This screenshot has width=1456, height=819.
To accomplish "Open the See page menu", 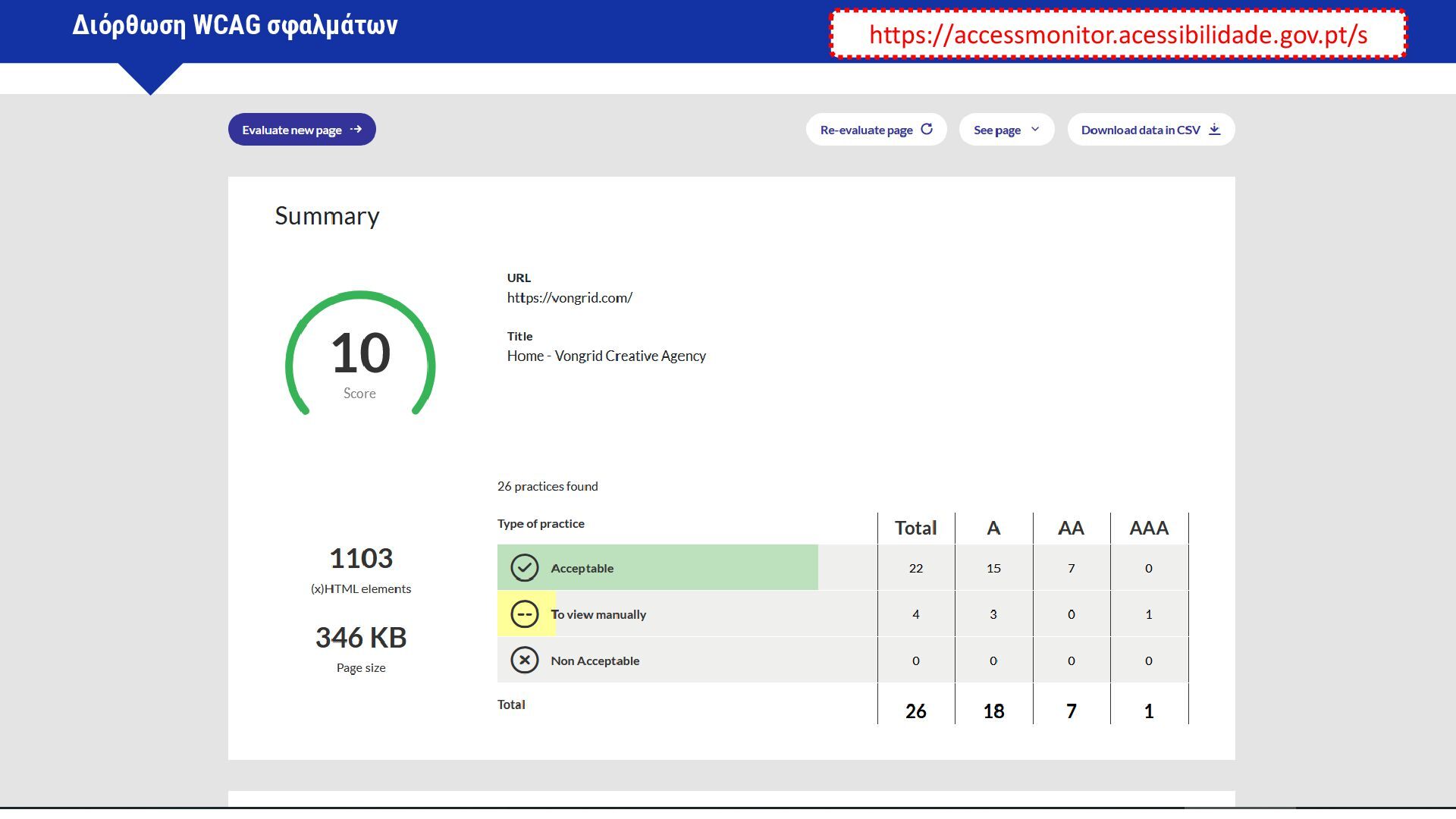I will click(997, 130).
